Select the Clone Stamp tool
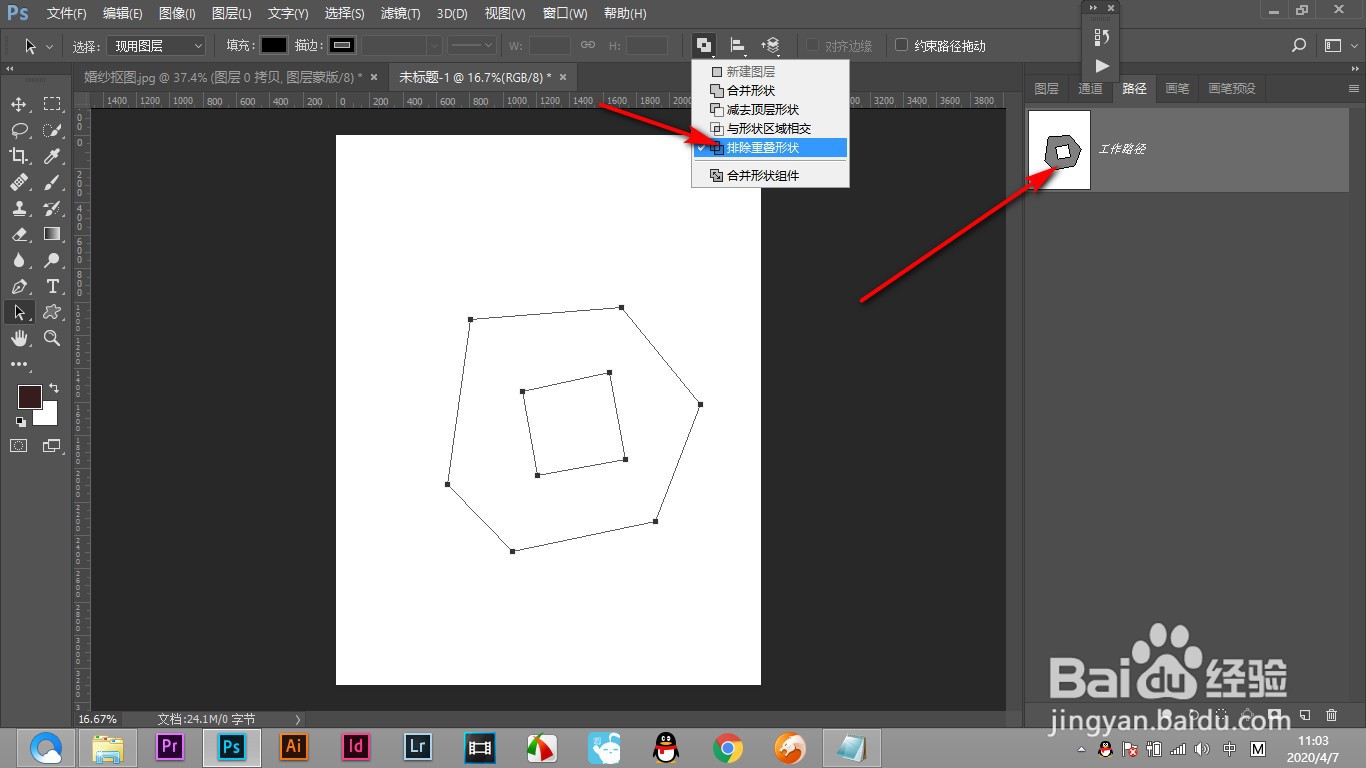This screenshot has width=1366, height=768. [x=19, y=208]
